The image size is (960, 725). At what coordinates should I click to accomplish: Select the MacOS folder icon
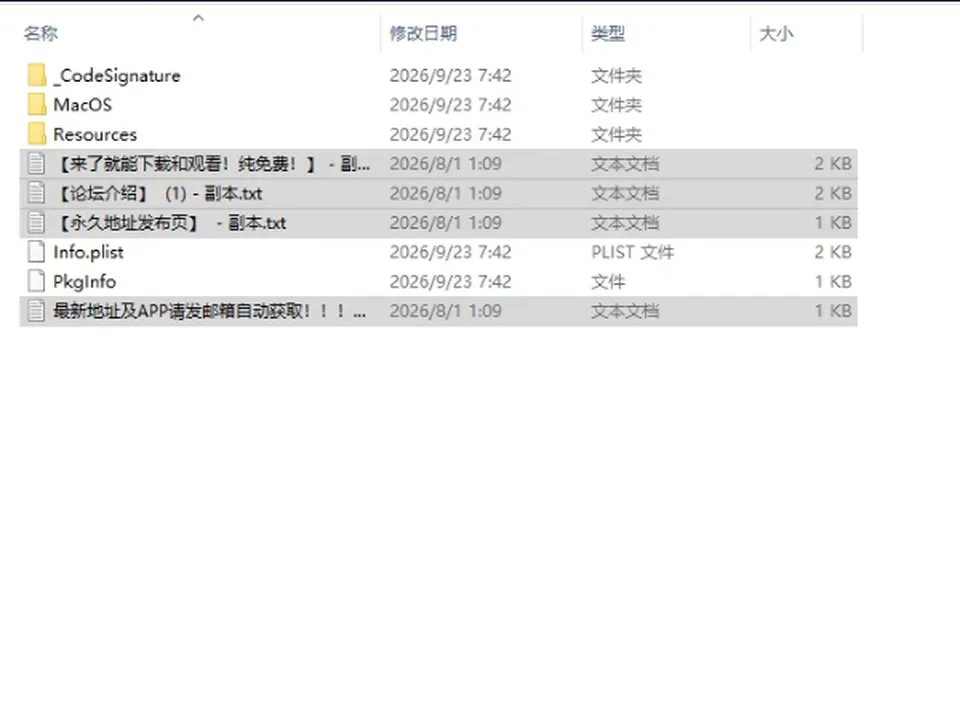point(37,105)
